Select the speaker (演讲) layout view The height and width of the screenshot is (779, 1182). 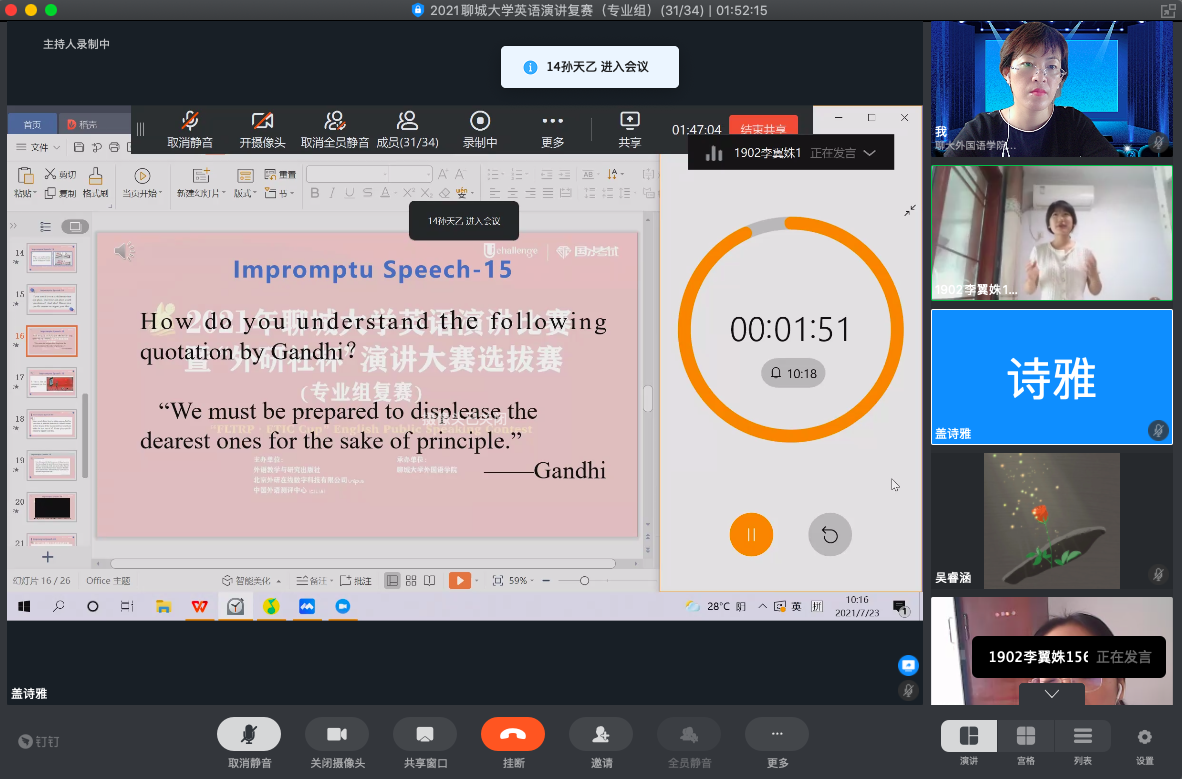pyautogui.click(x=968, y=737)
